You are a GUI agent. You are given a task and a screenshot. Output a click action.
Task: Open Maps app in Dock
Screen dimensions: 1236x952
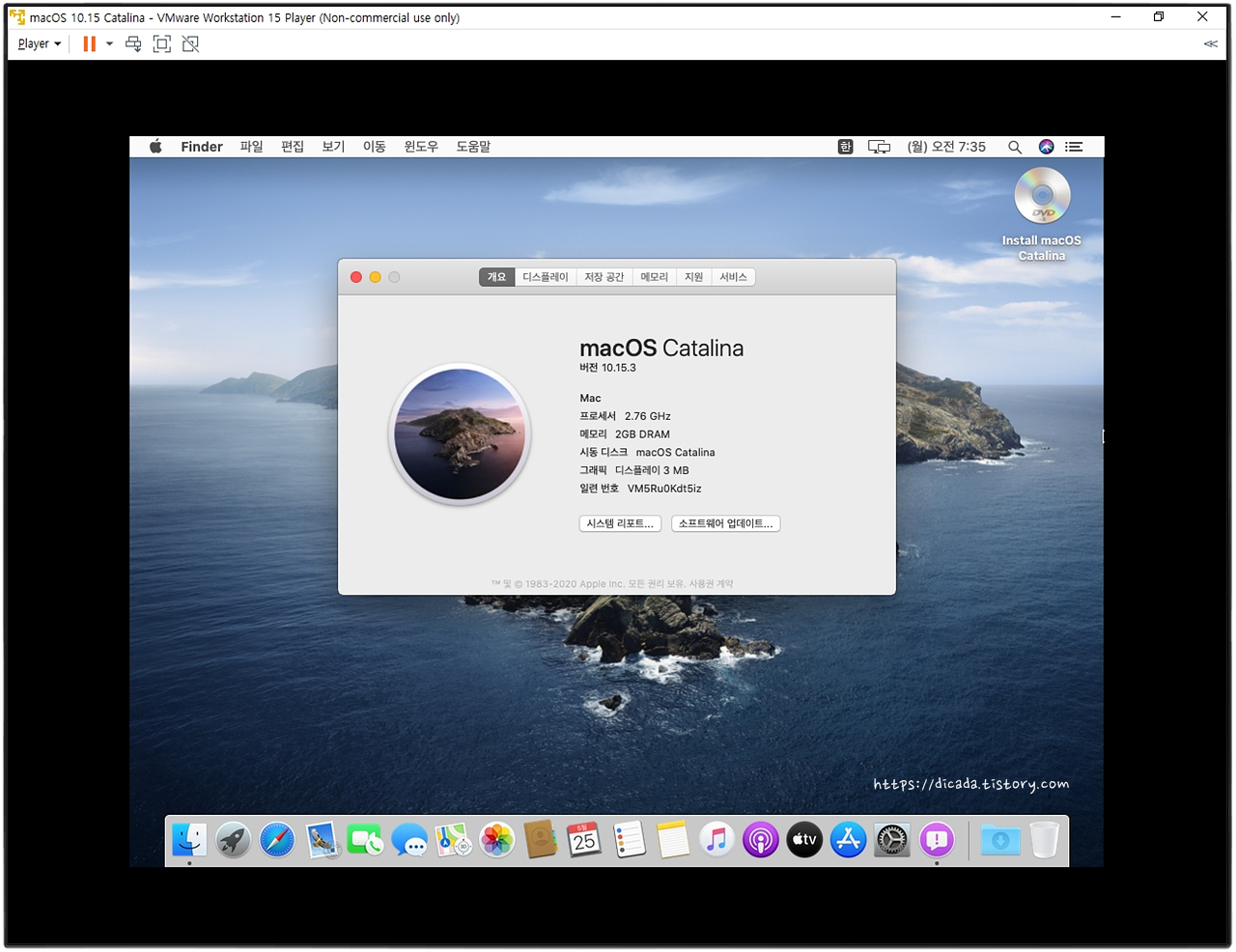tap(453, 841)
